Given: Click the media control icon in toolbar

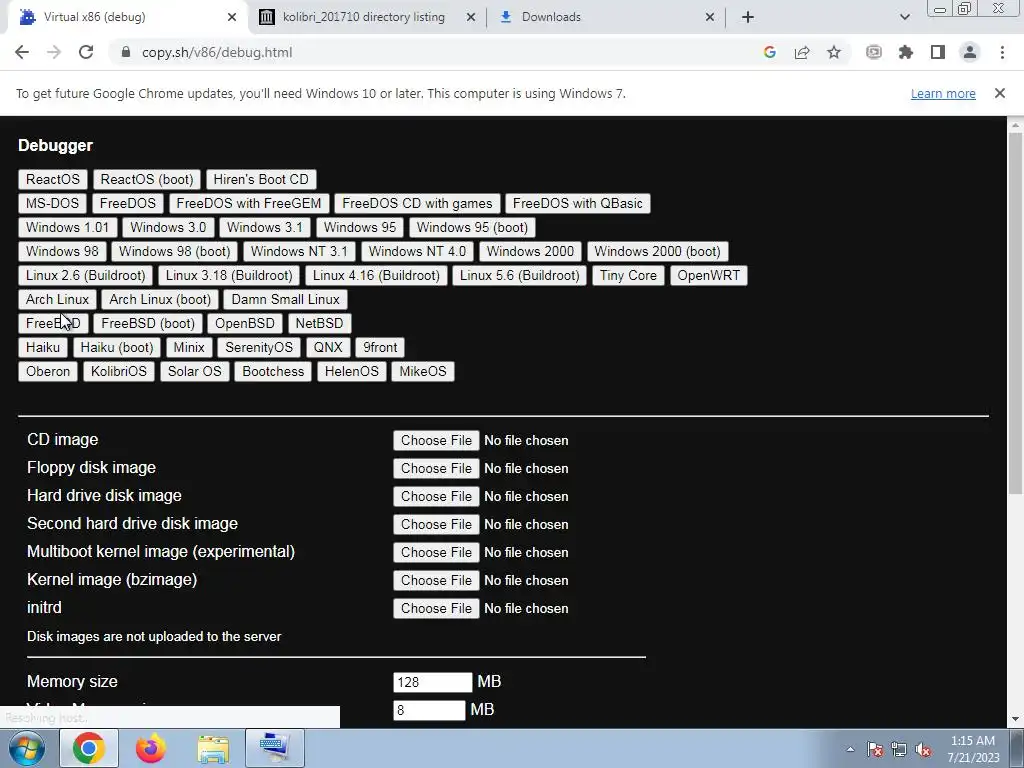Looking at the screenshot, I should pyautogui.click(x=873, y=52).
